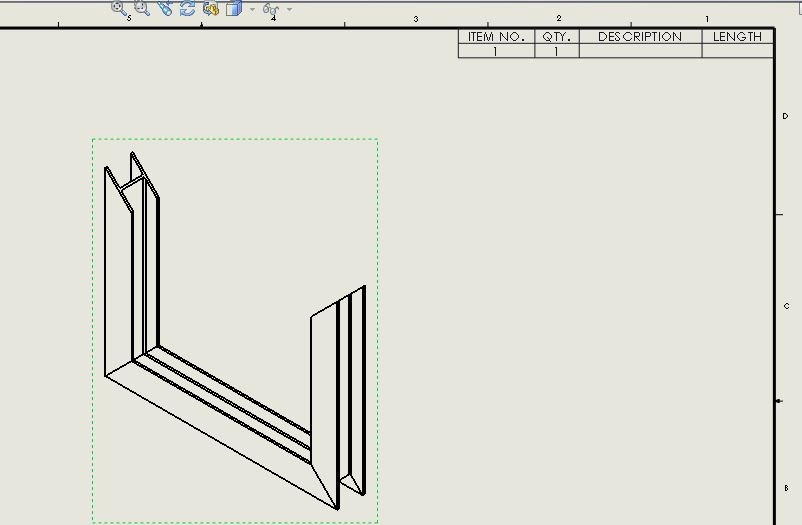The image size is (802, 525).
Task: Click the Rotate View circular arrows icon
Action: click(188, 8)
